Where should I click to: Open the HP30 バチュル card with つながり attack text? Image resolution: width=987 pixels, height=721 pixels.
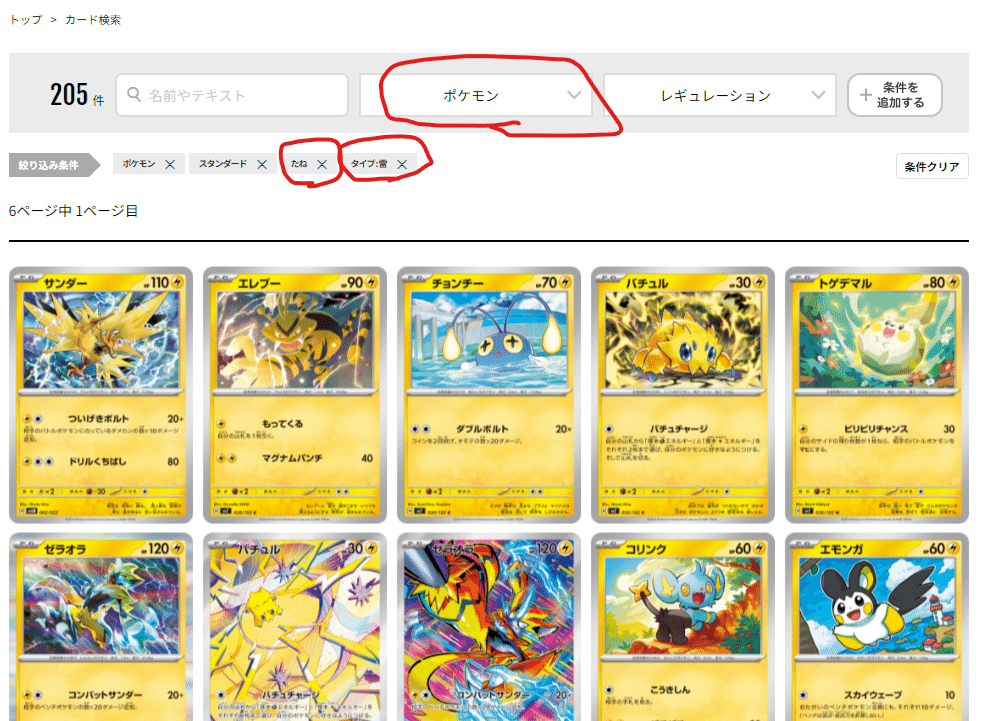click(x=683, y=395)
